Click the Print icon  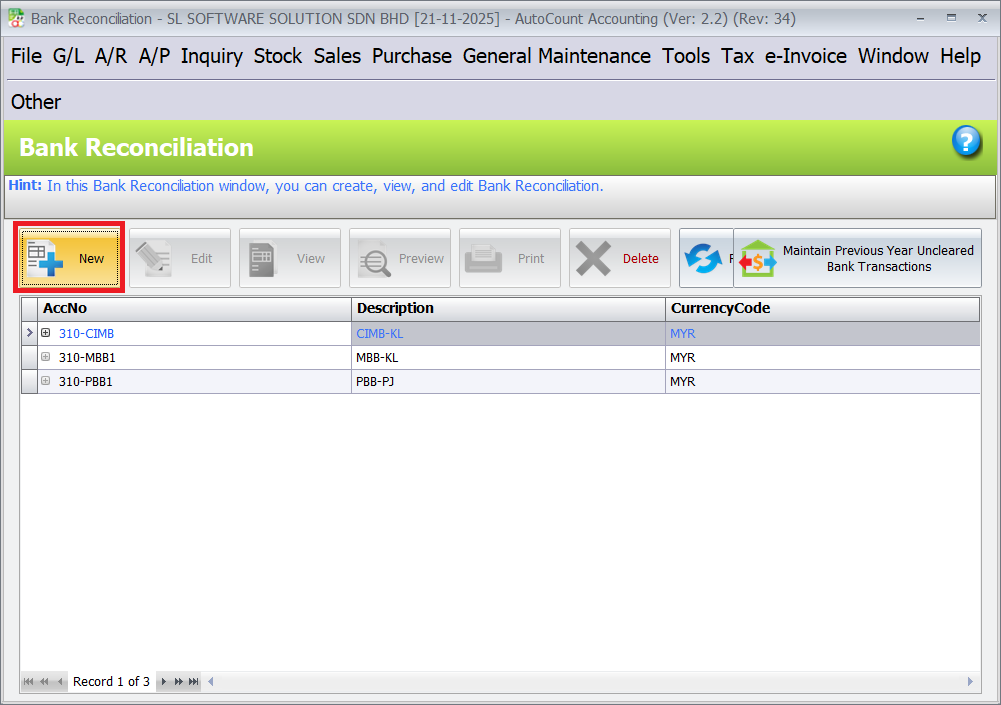coord(509,257)
